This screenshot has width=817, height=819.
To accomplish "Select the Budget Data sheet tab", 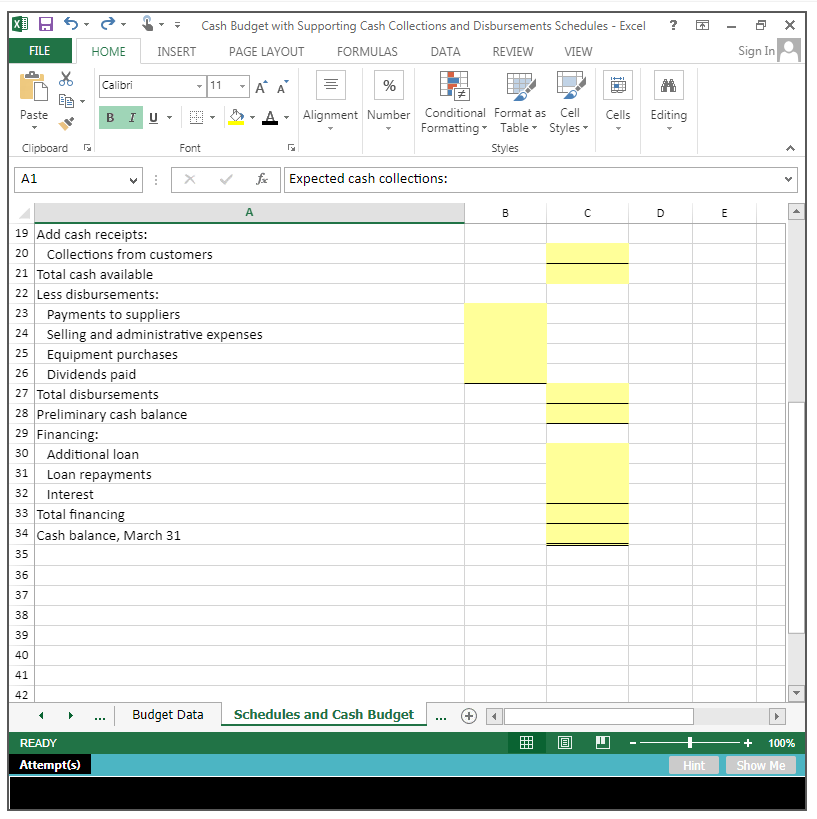I will coord(167,714).
